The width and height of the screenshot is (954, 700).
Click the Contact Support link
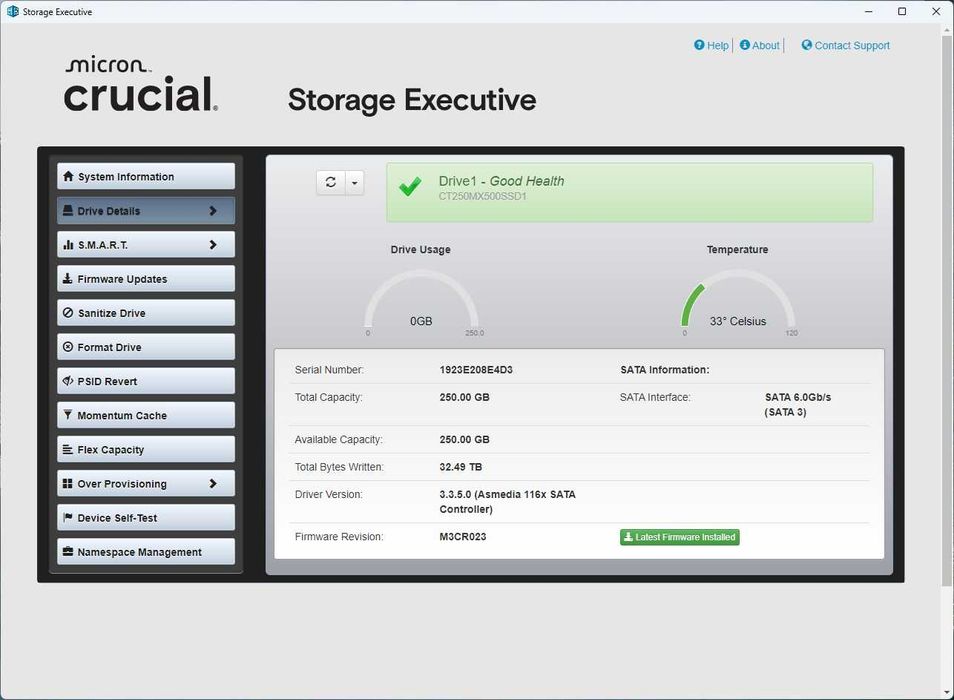click(852, 46)
